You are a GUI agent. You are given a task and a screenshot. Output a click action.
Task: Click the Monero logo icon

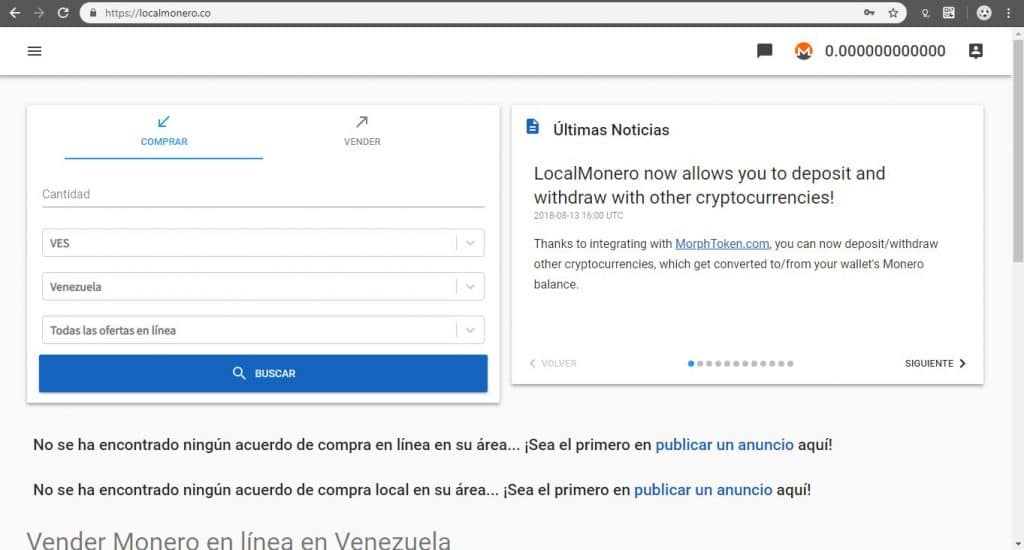coord(803,51)
